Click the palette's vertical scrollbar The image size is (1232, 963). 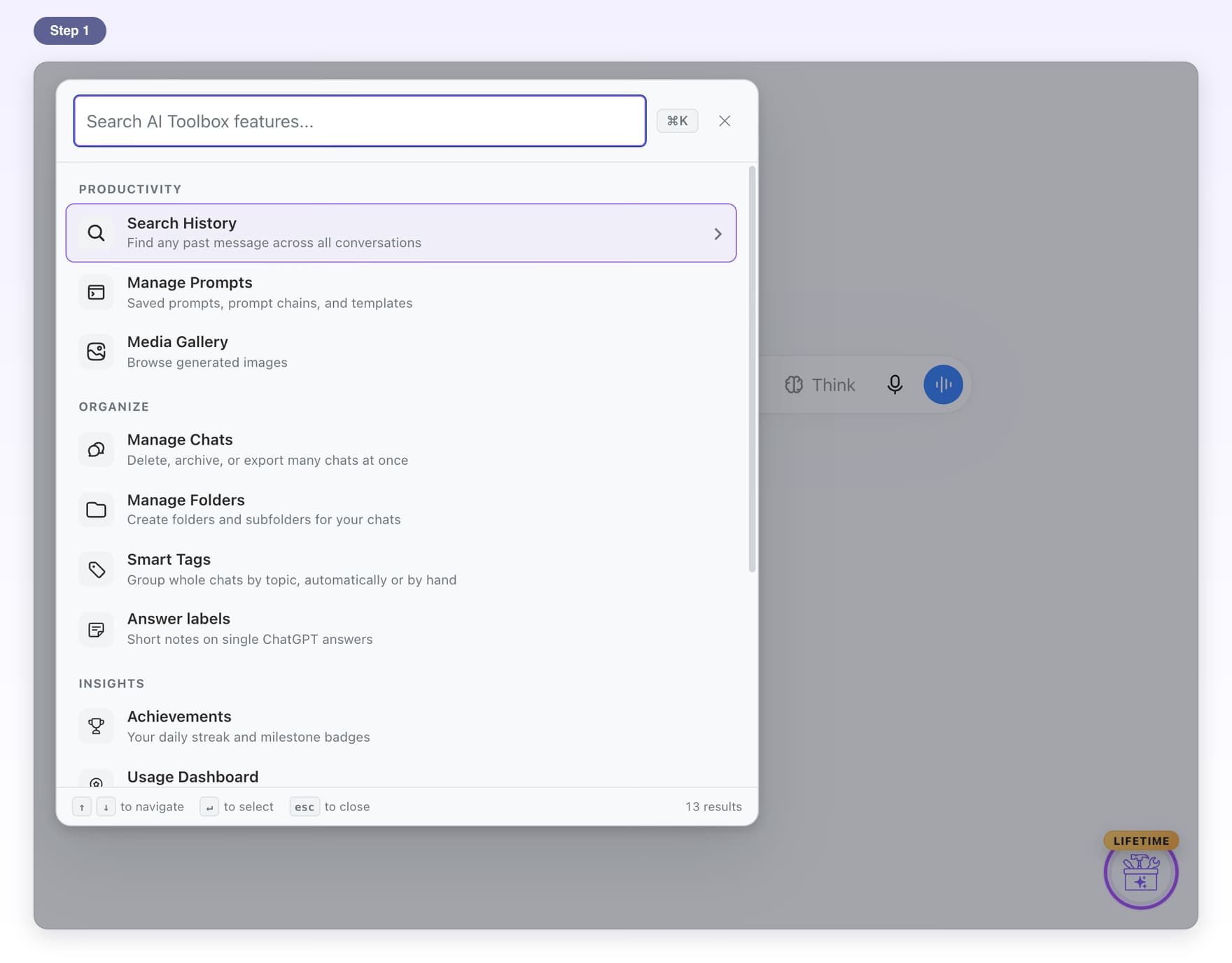[752, 369]
